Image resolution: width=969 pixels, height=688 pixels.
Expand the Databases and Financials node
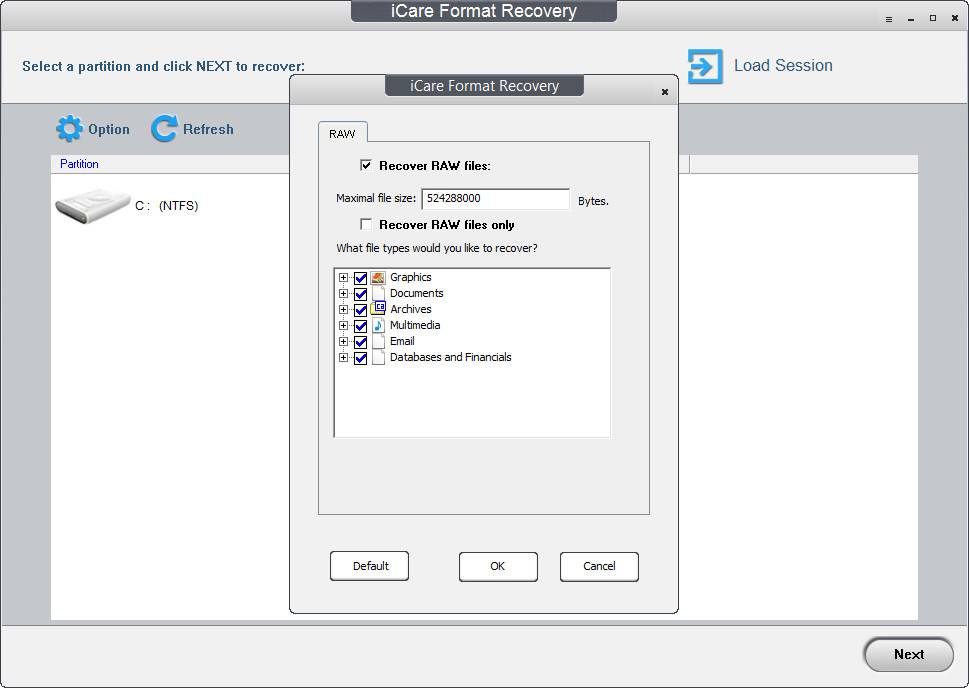pos(344,357)
